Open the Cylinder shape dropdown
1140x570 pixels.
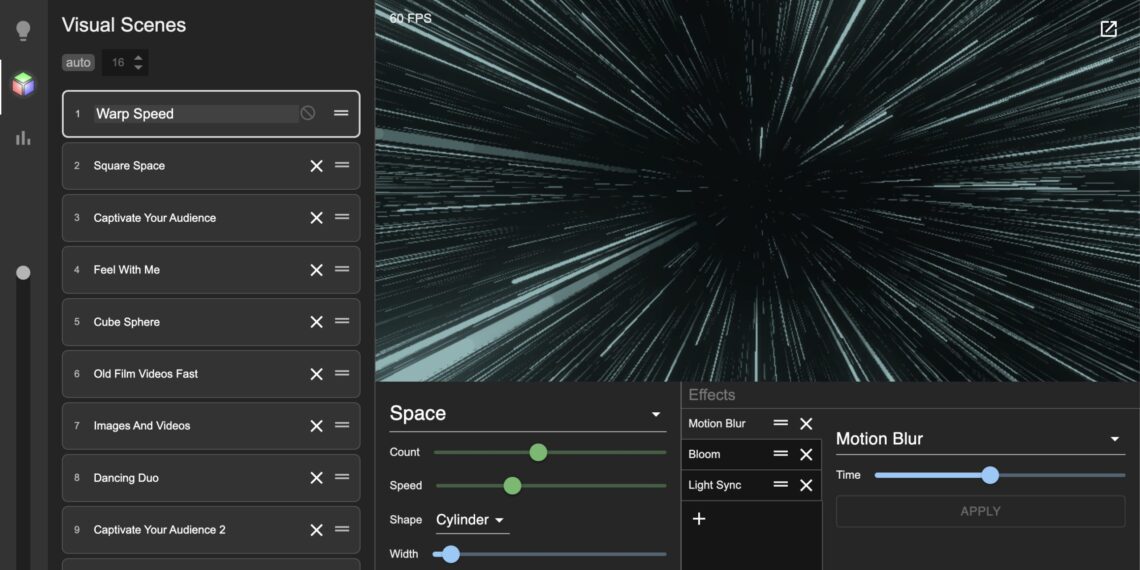click(471, 520)
